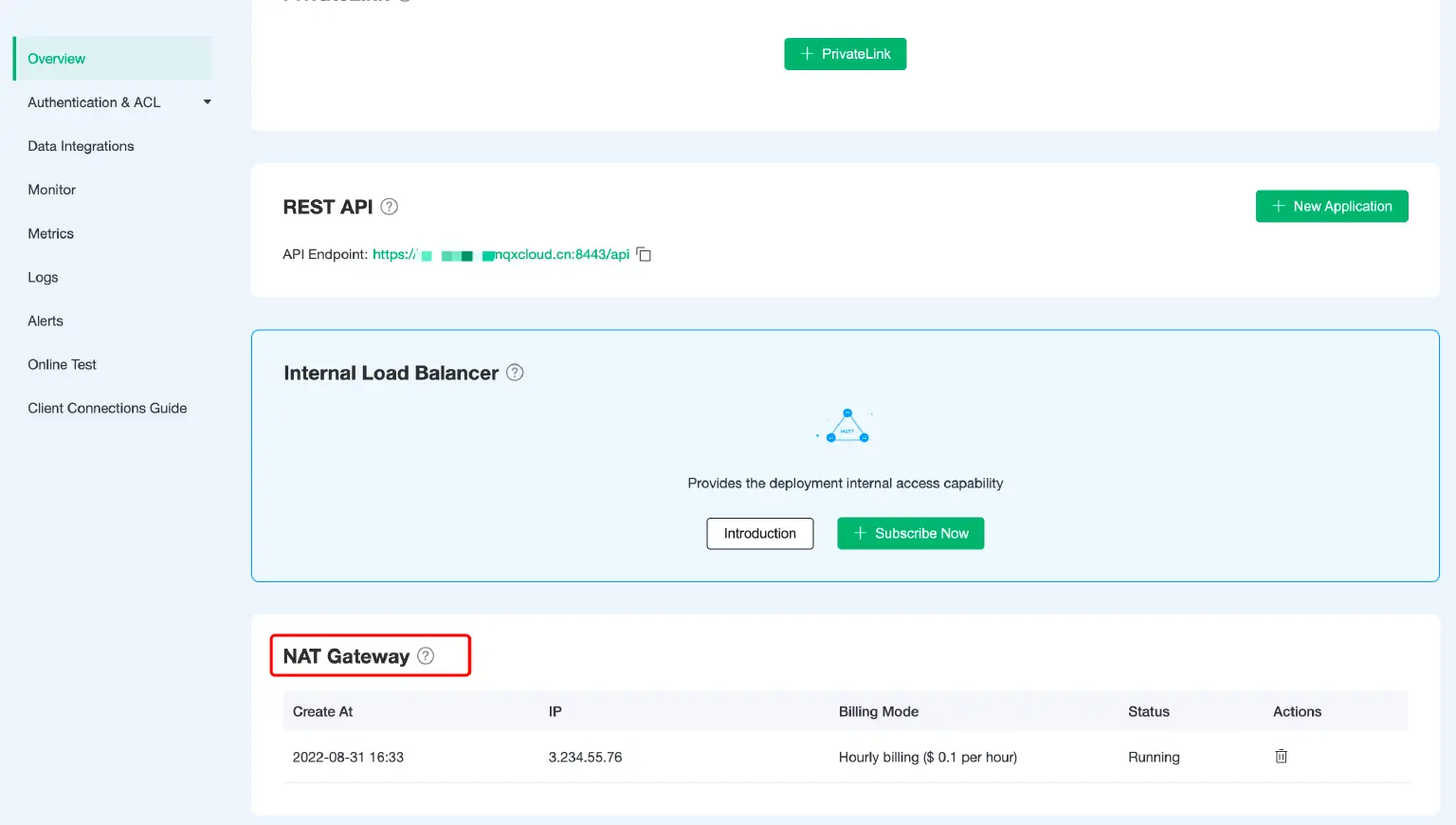Screen dimensions: 1456x825
Task: Delete the NAT gateway using the trash icon
Action: coord(1281,757)
